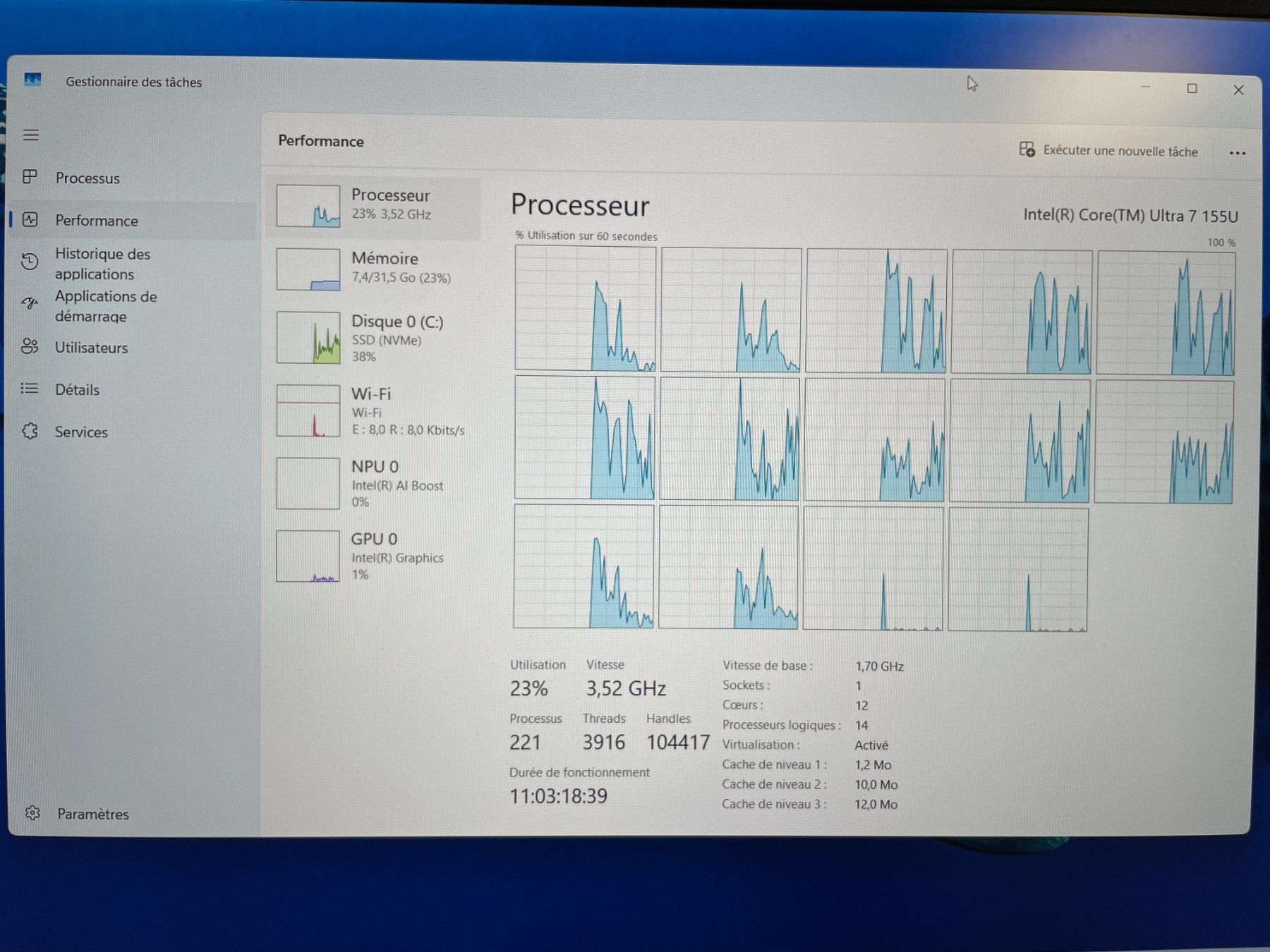Click the Wi-Fi mini graph thumbnail

point(308,411)
